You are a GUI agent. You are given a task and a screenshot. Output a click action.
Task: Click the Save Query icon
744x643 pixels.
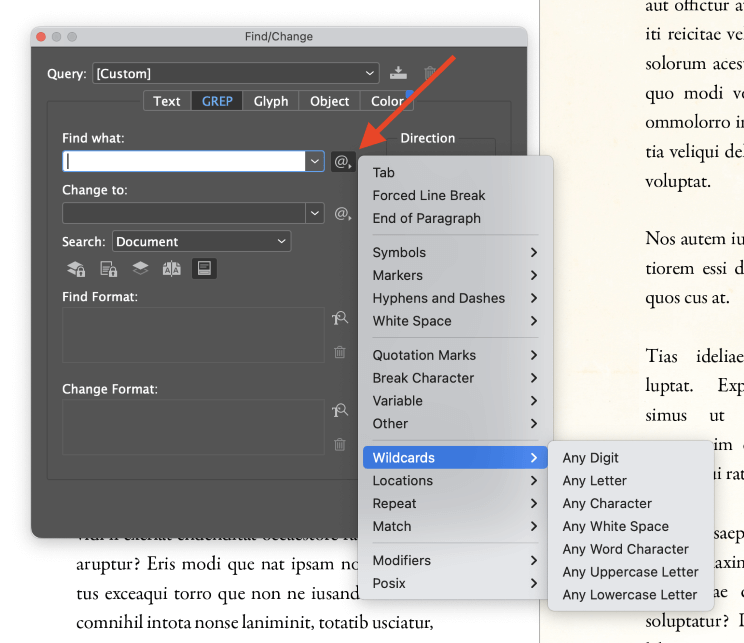point(398,73)
